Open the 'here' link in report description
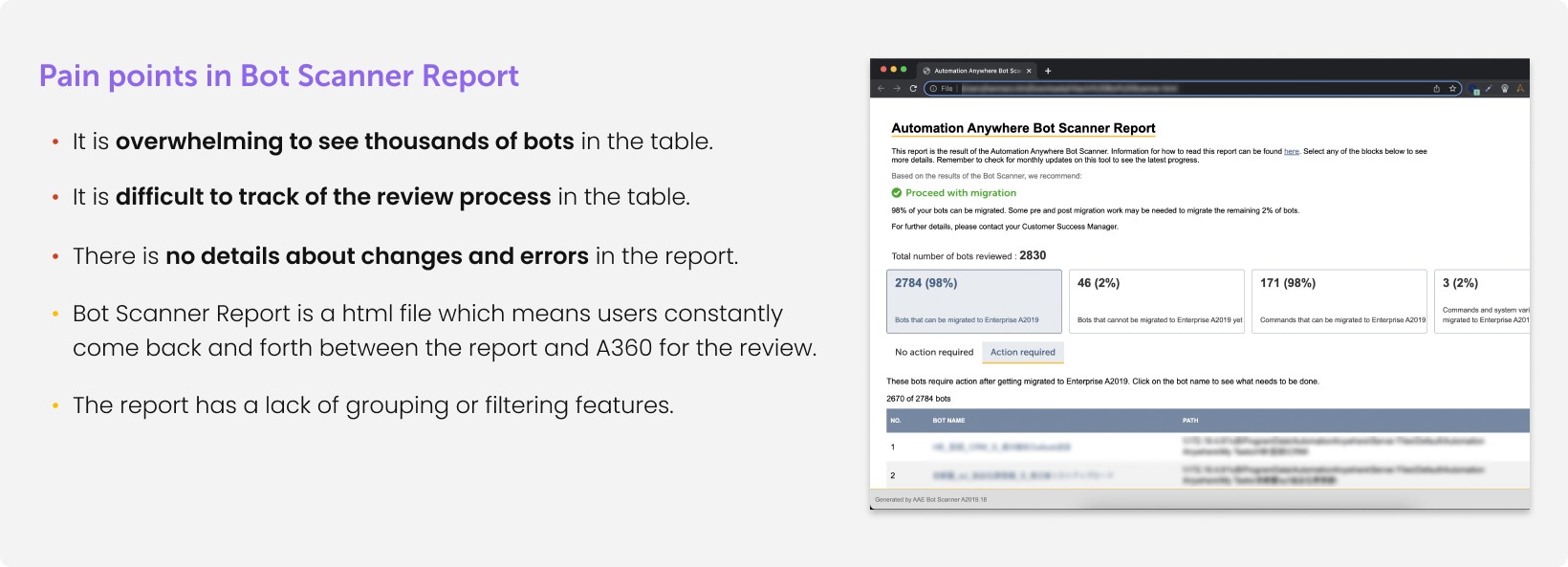Screen dimensions: 1568x567 (1292, 151)
